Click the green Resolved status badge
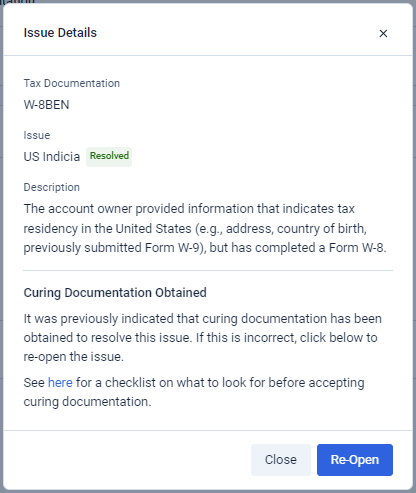Image resolution: width=416 pixels, height=493 pixels. [109, 156]
